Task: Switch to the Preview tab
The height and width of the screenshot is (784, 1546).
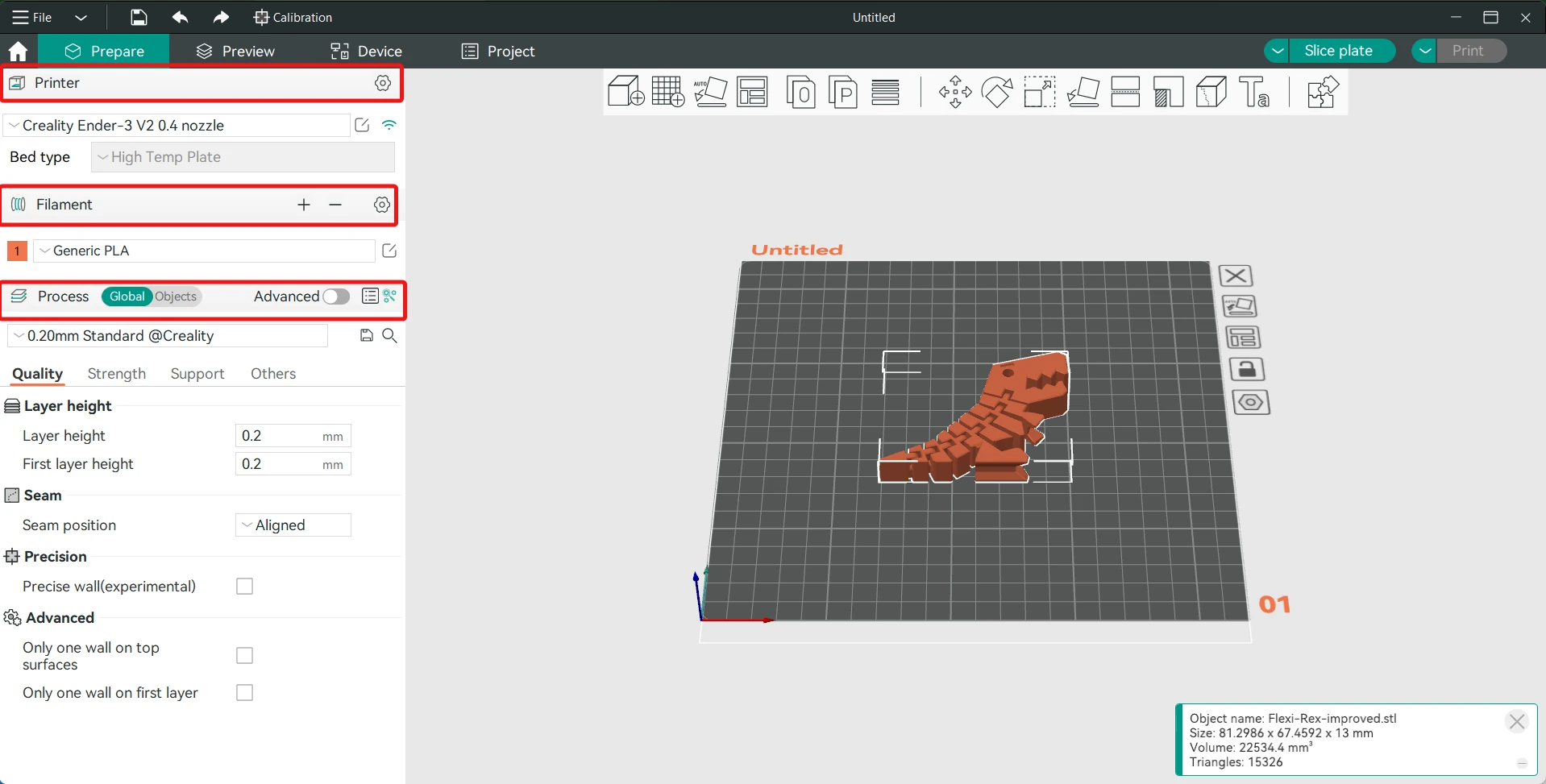Action: [235, 51]
